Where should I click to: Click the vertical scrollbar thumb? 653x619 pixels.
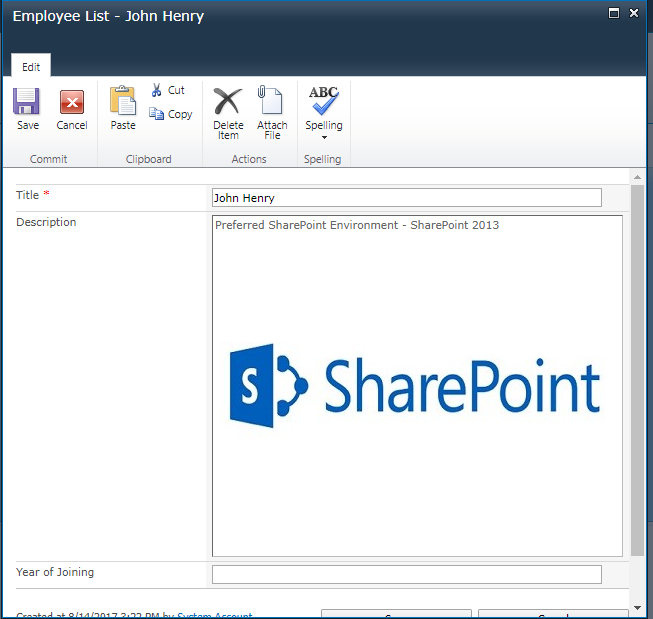pyautogui.click(x=637, y=370)
